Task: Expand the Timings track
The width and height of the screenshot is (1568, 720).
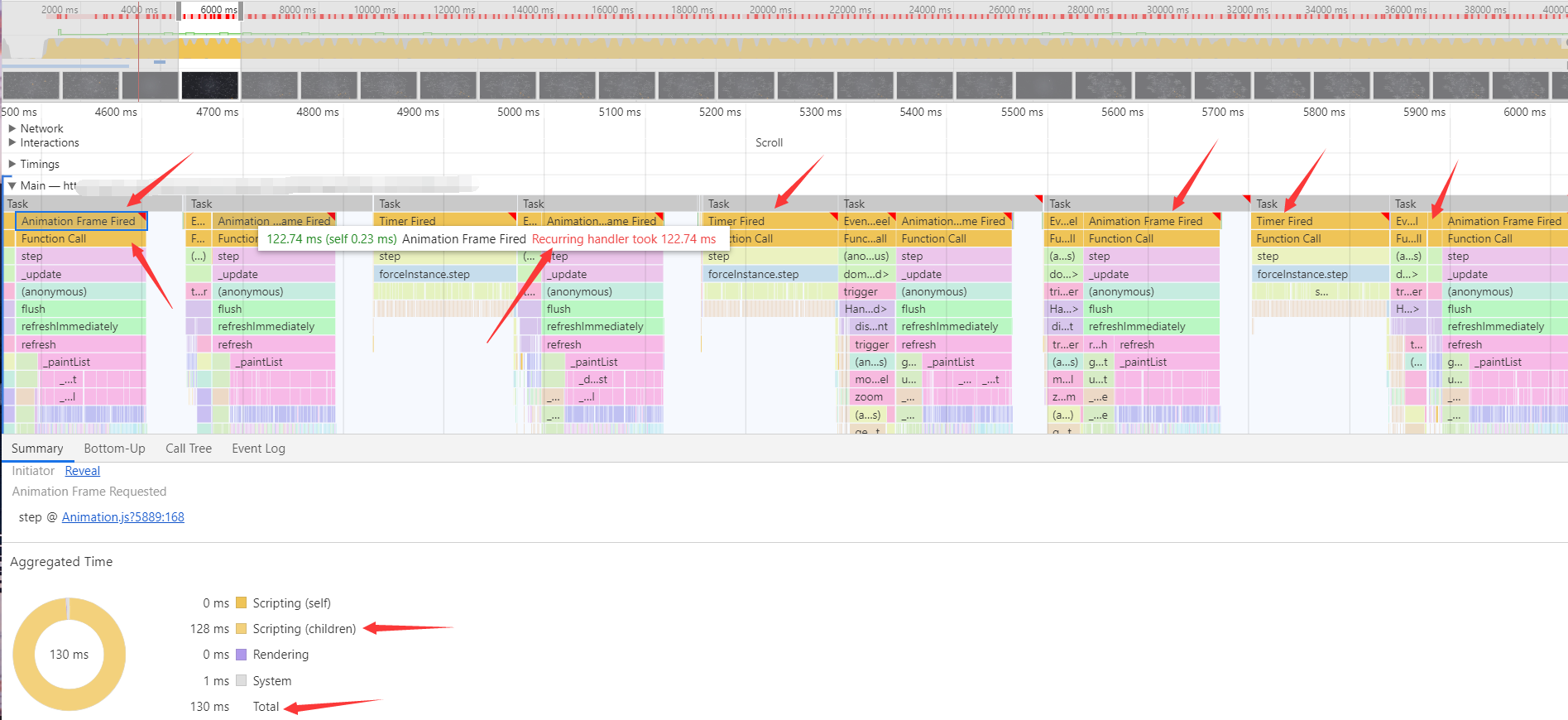Action: coord(12,164)
